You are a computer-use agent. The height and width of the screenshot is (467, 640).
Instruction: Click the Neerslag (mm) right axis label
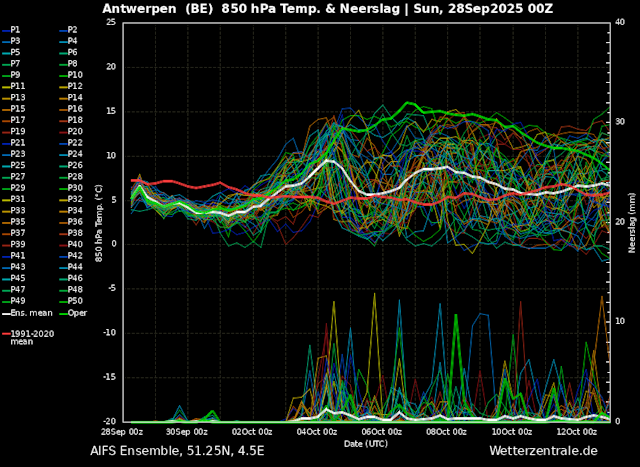point(632,222)
